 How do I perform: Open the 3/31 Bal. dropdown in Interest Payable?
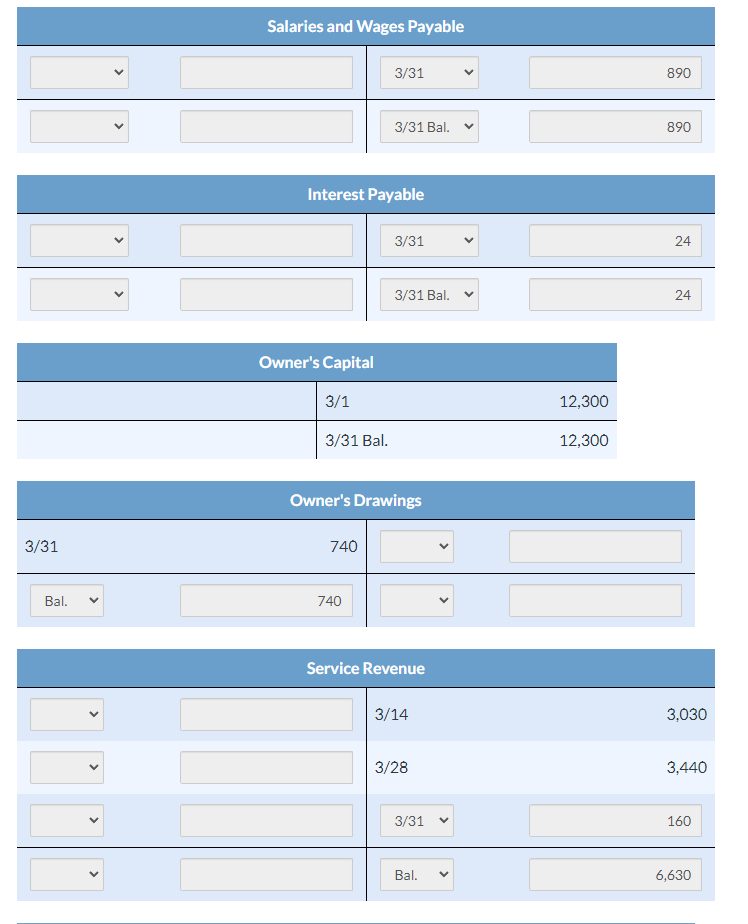[429, 295]
